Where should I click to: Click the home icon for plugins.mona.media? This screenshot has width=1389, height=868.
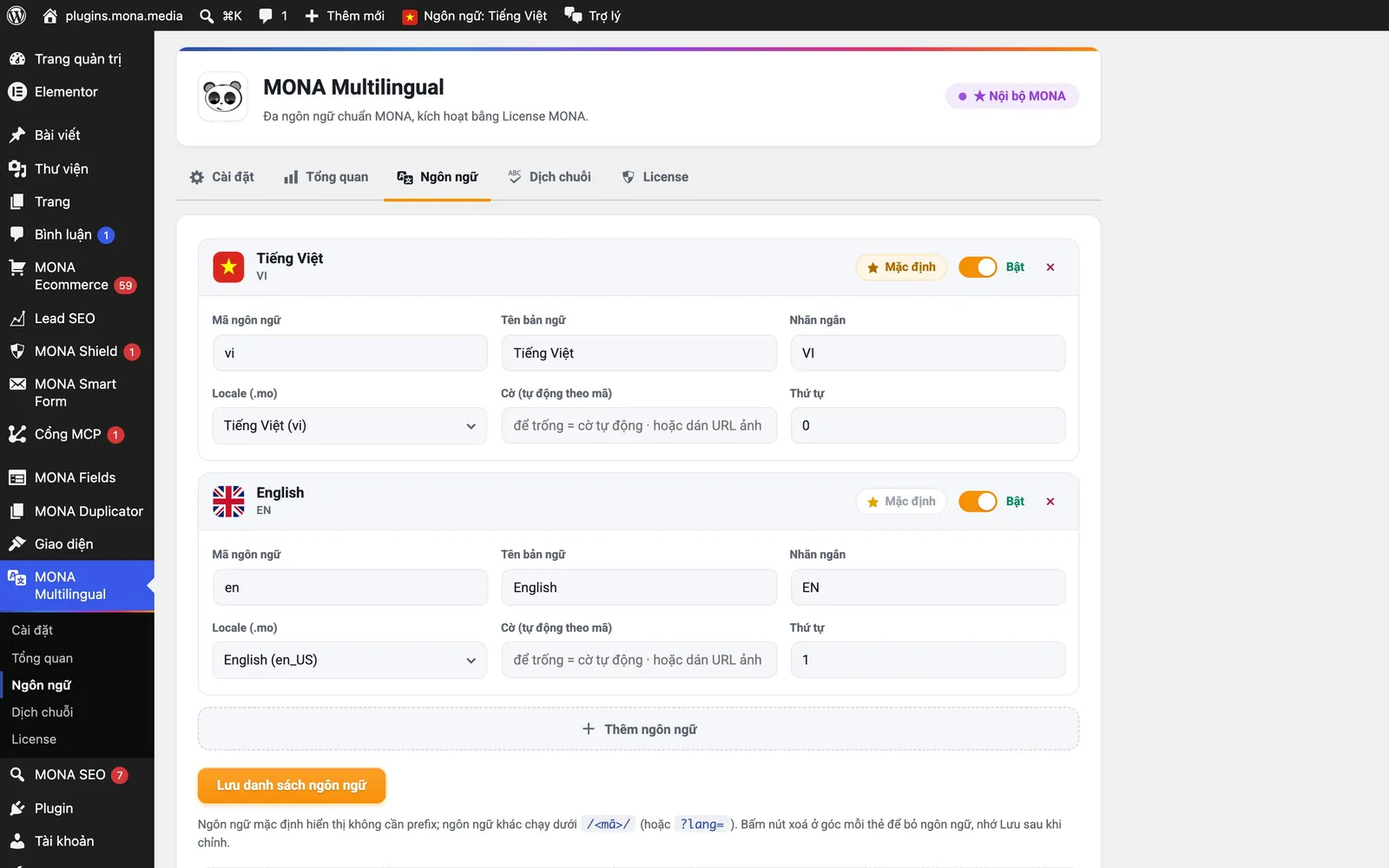pos(50,16)
